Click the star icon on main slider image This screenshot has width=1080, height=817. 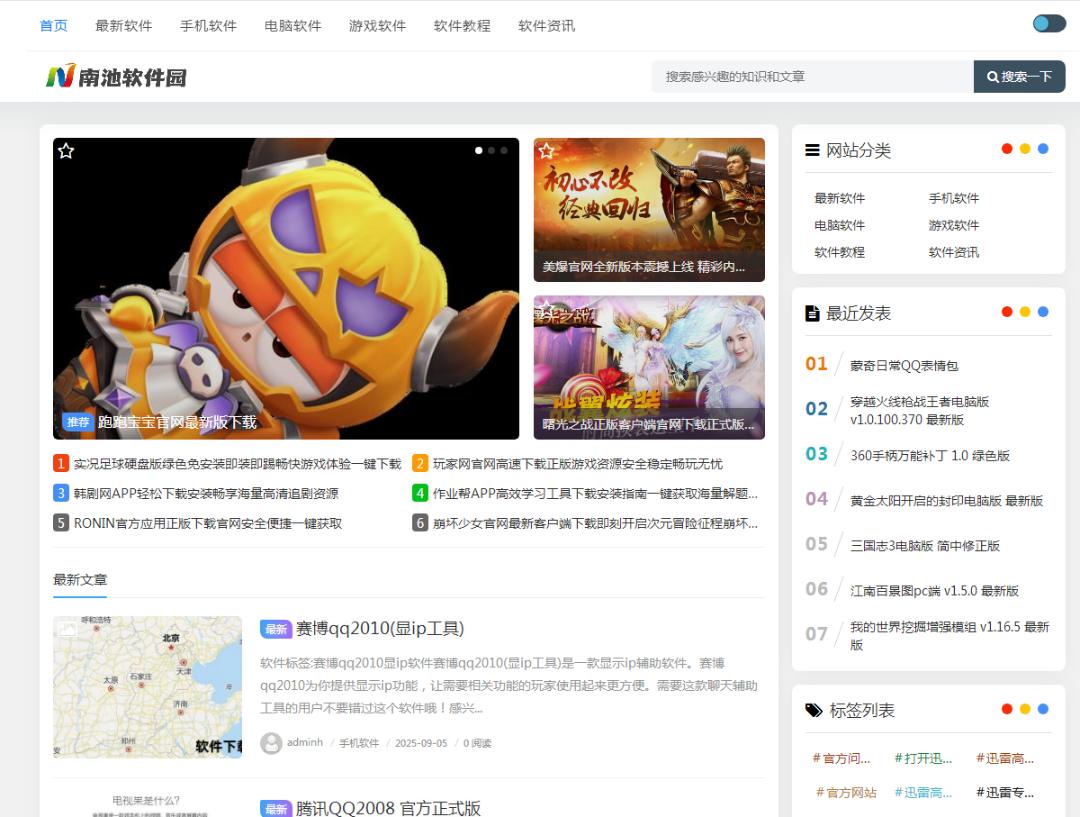66,150
